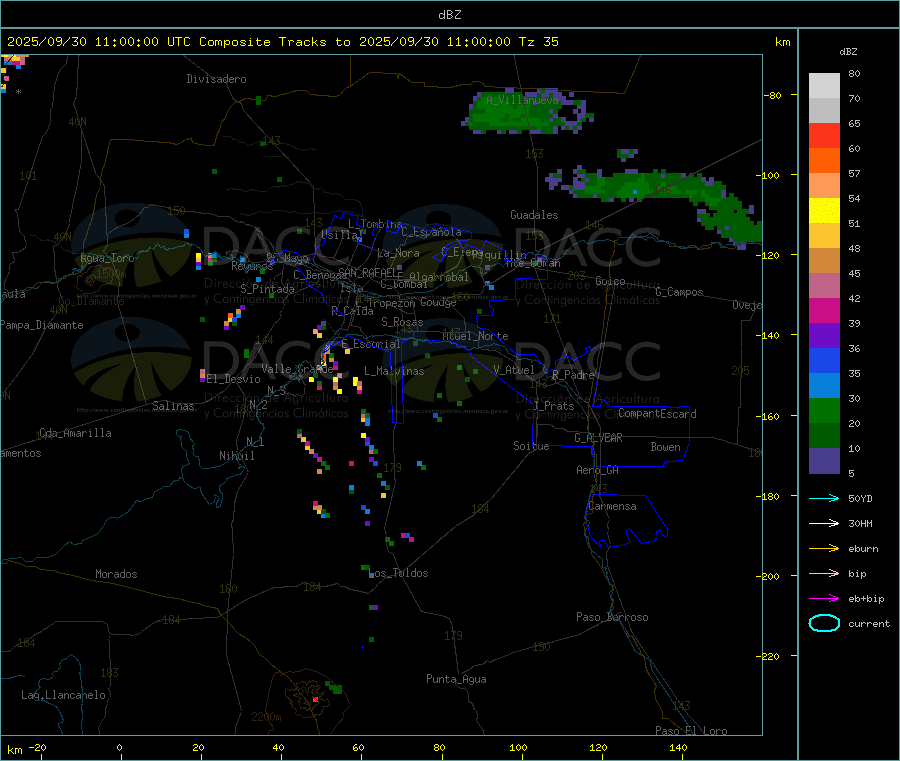Click the Valle_Grande map label
Image resolution: width=900 pixels, height=761 pixels.
[297, 369]
